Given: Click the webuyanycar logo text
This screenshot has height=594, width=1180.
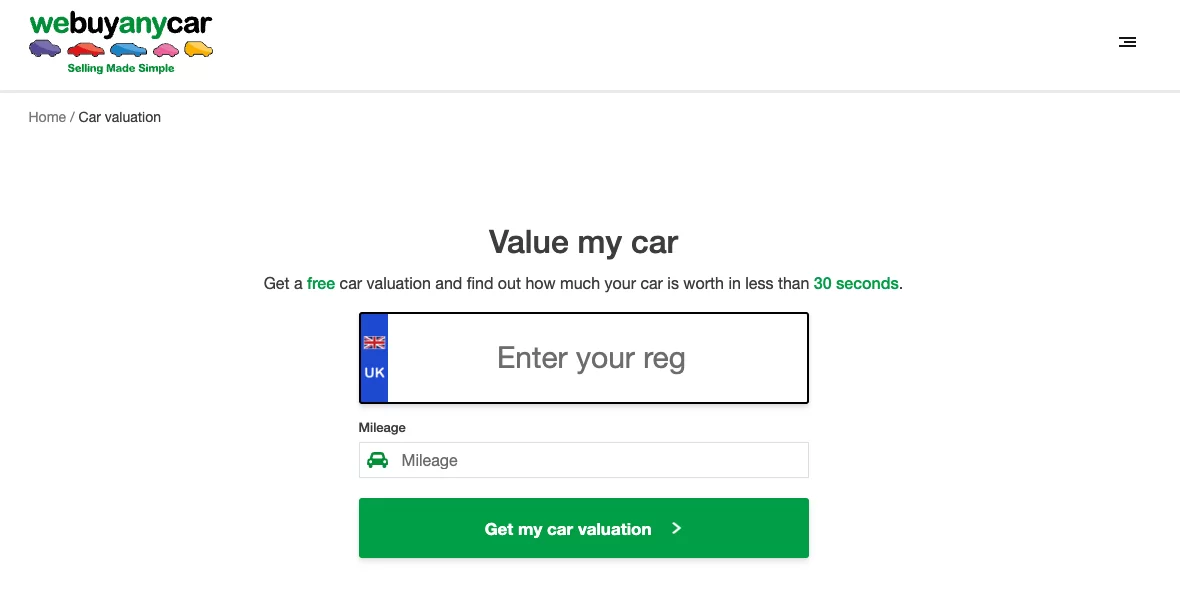Looking at the screenshot, I should coord(121,24).
